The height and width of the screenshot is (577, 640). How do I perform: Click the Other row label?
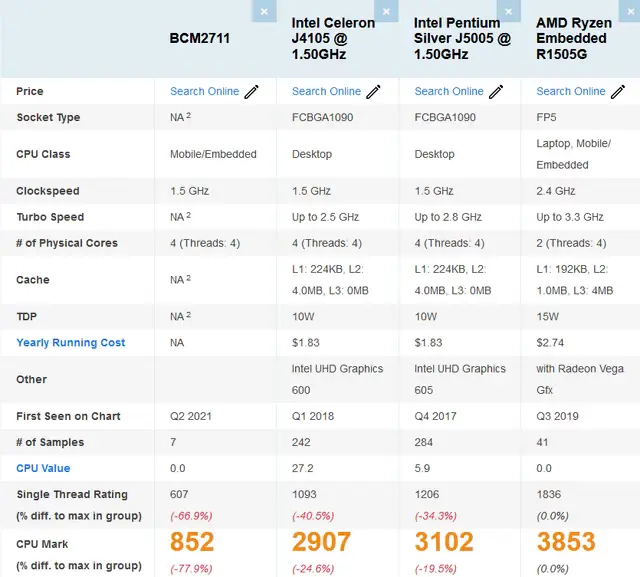coord(31,379)
